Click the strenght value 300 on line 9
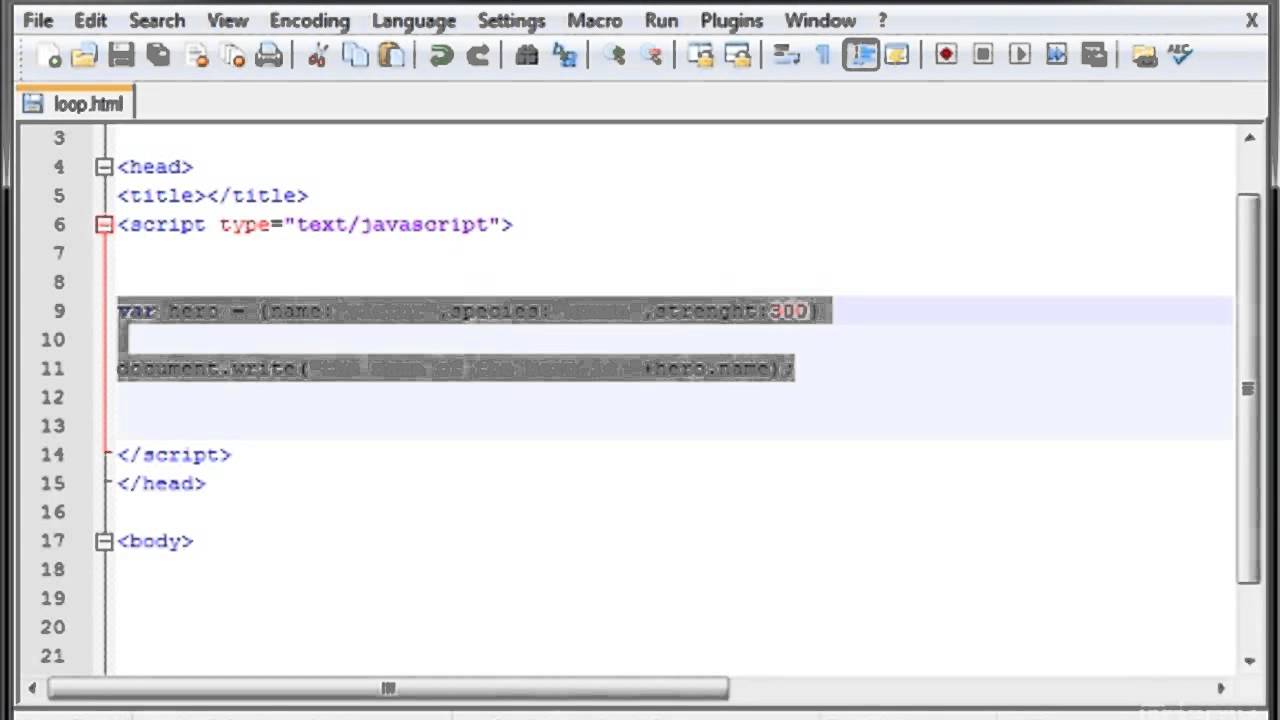 tap(788, 311)
